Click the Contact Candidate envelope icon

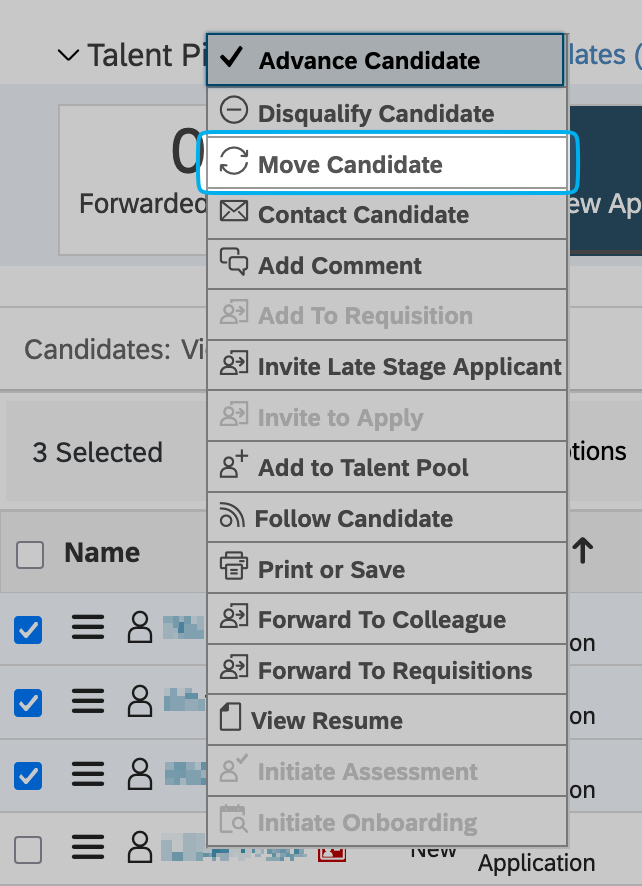[233, 213]
